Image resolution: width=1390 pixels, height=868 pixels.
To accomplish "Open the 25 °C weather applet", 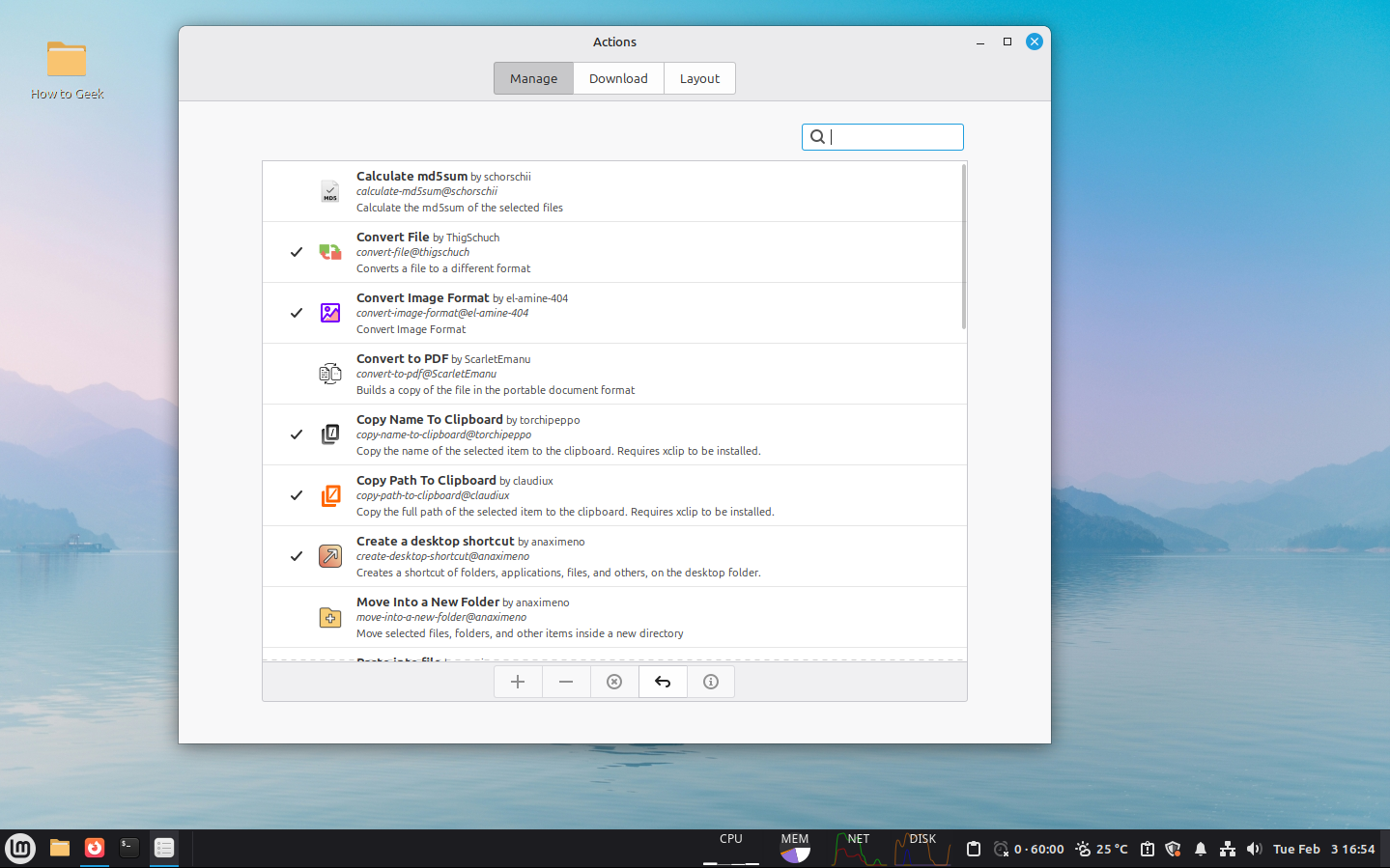I will pos(1101,849).
